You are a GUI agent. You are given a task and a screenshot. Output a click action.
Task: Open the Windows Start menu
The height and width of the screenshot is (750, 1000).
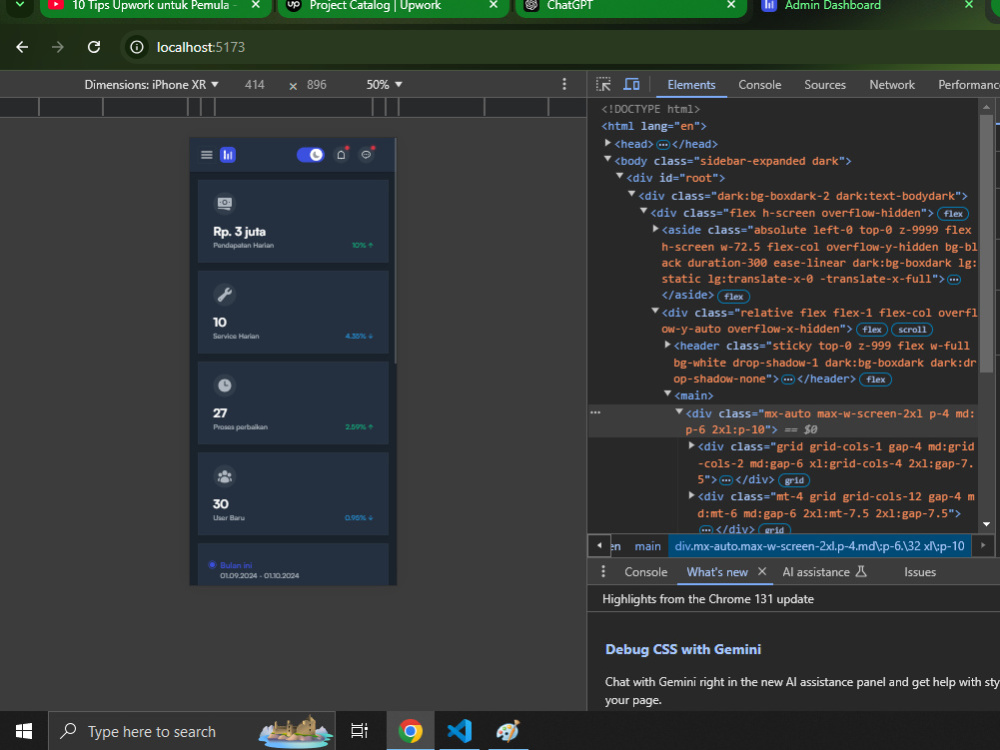24,731
